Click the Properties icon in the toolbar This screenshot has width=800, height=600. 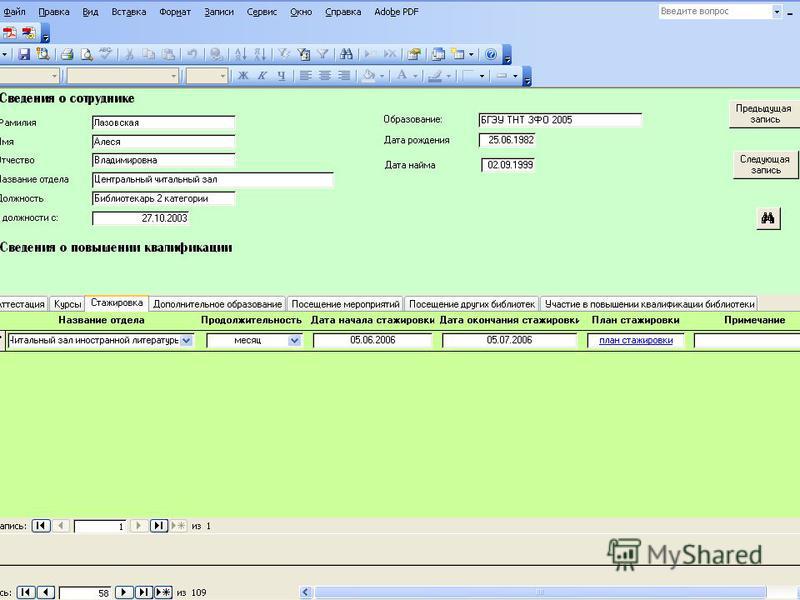[414, 54]
